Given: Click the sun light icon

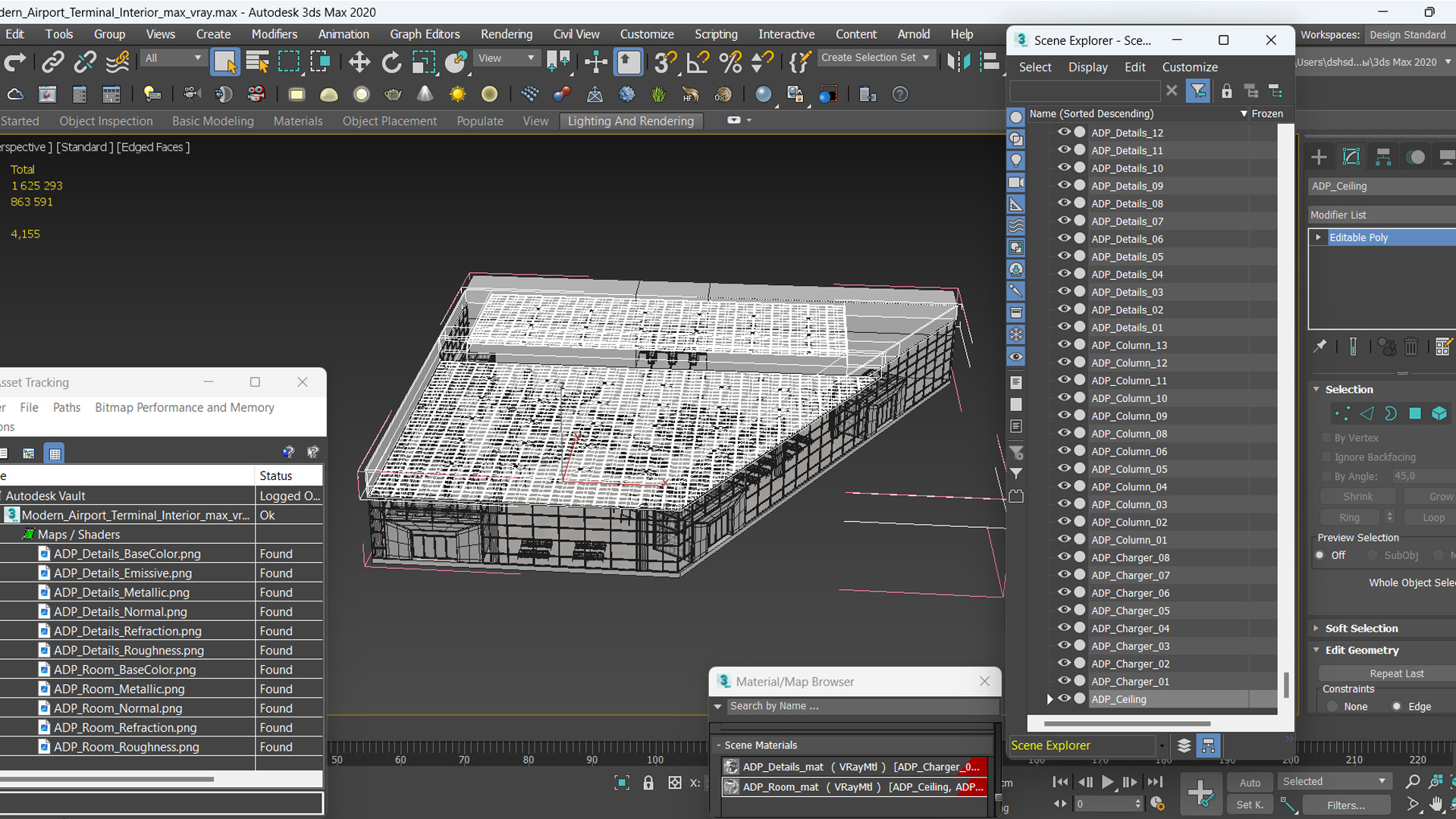Looking at the screenshot, I should tap(457, 94).
